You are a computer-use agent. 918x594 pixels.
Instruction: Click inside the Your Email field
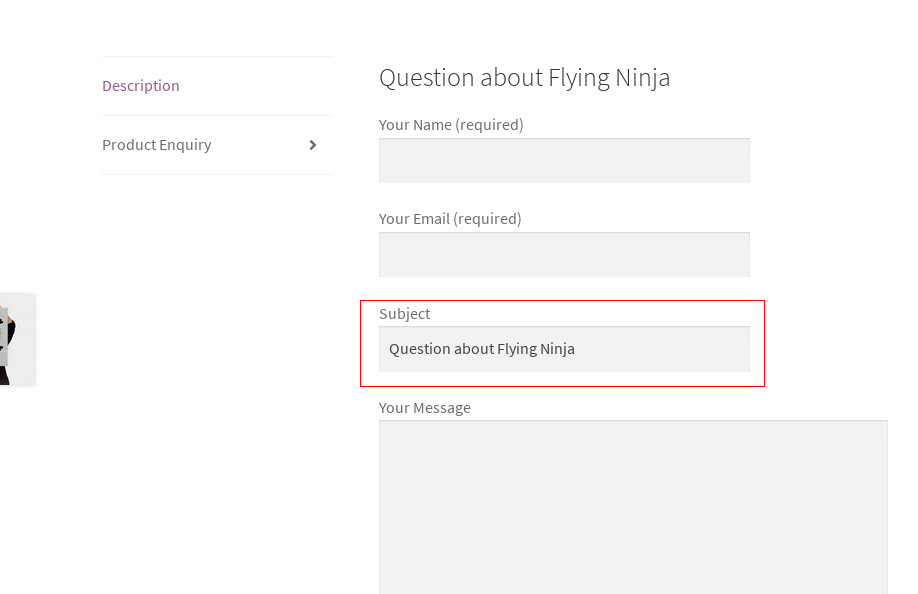click(x=564, y=255)
